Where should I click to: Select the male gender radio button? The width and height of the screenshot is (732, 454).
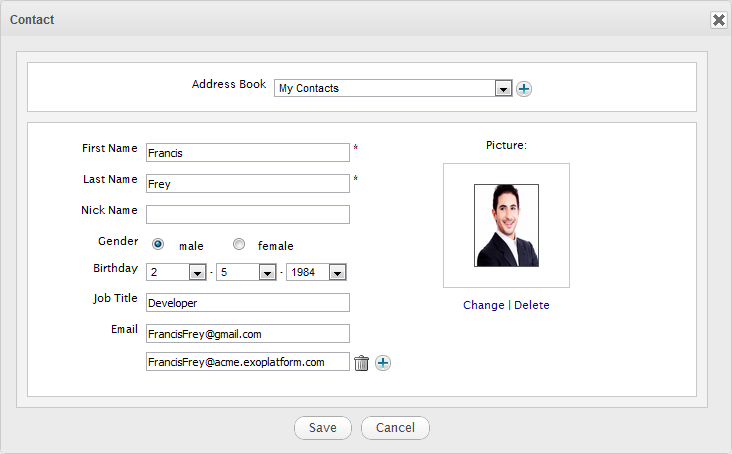158,244
